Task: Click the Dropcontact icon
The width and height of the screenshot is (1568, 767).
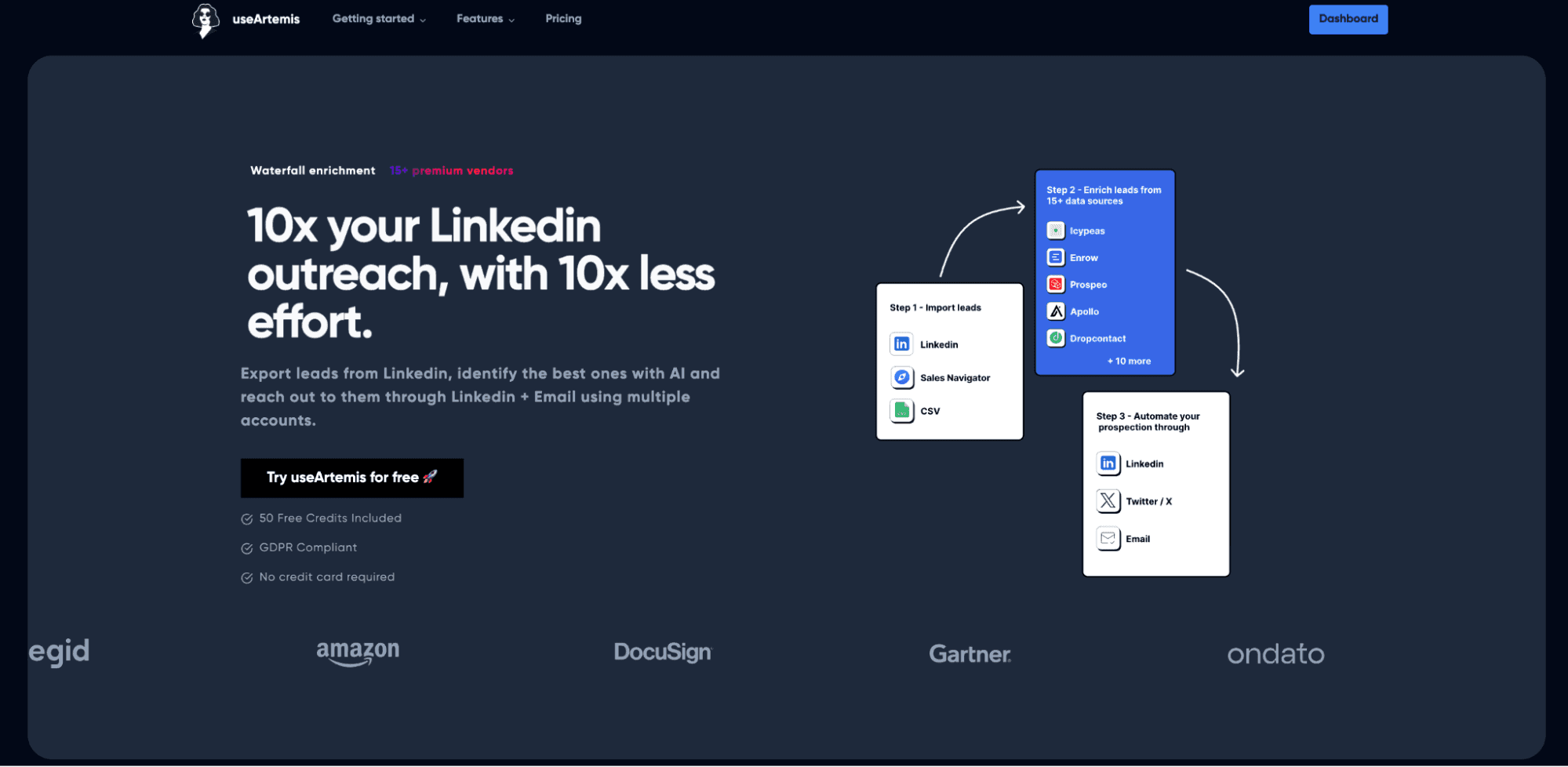Action: tap(1056, 338)
